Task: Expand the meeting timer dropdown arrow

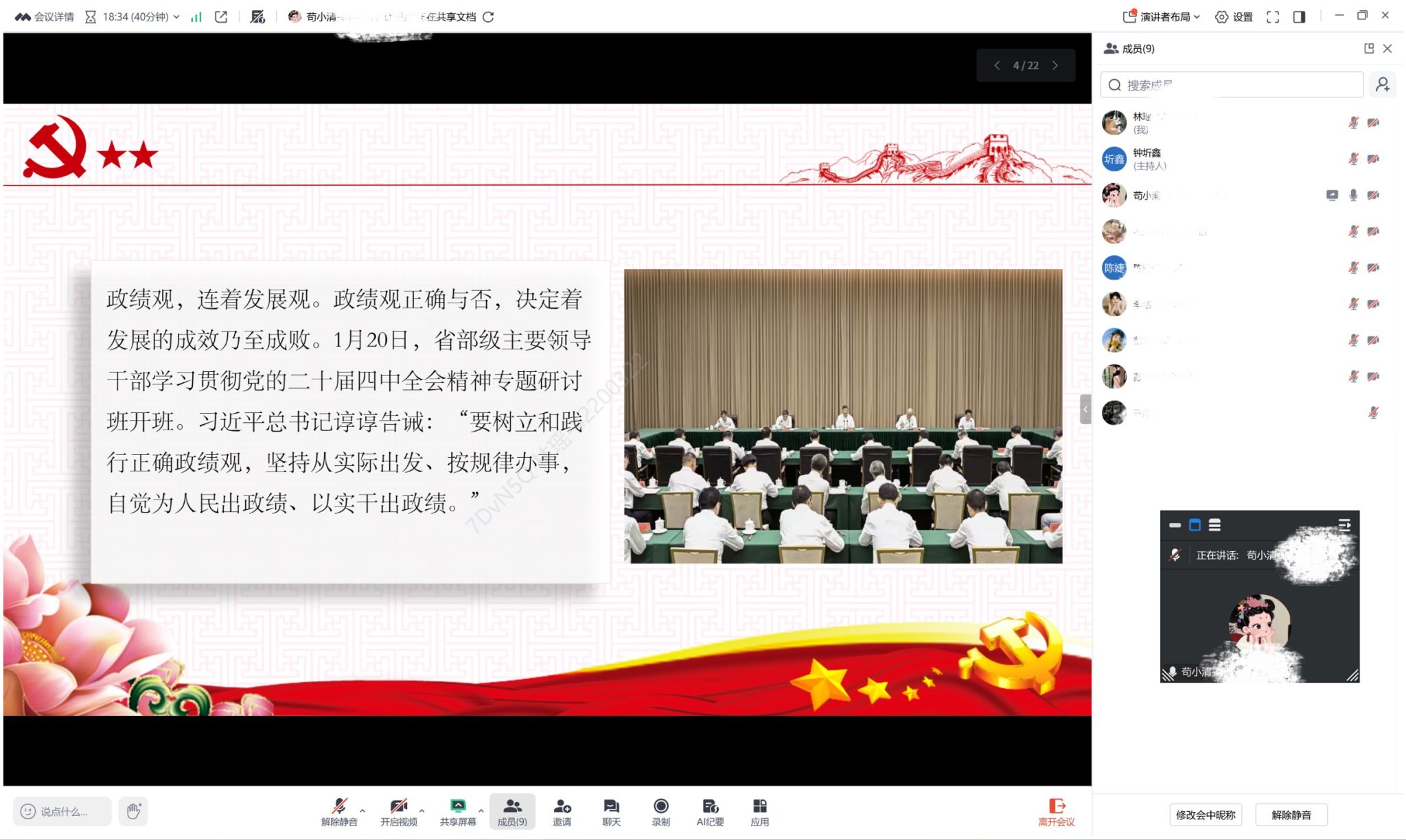Action: coord(176,16)
